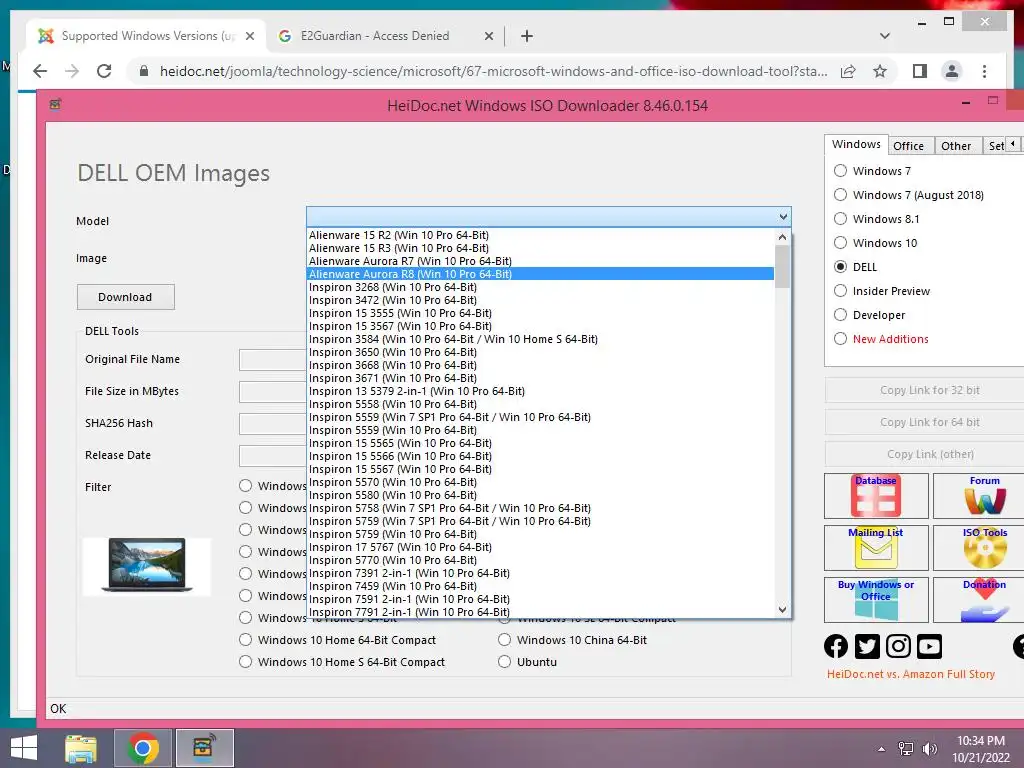
Task: Click the Chrome tab search chevron
Action: click(884, 36)
